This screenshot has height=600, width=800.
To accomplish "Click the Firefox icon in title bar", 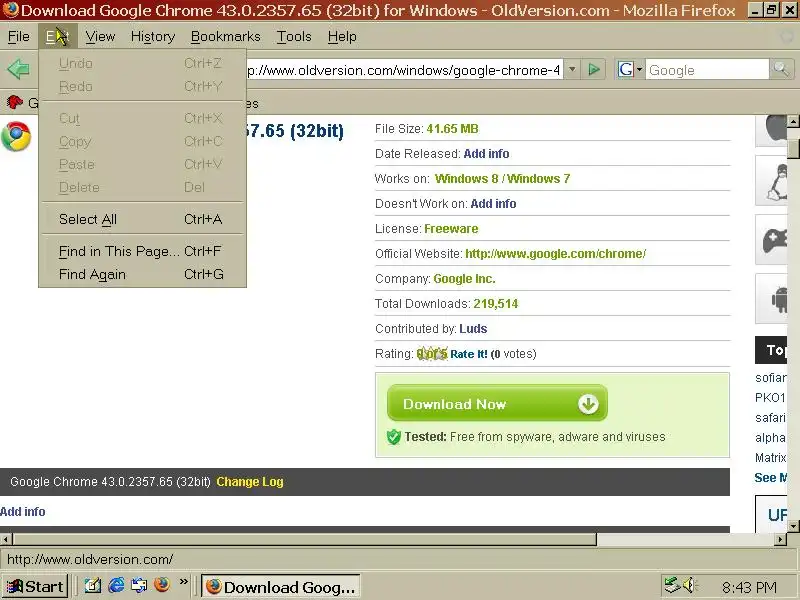I will pos(10,10).
